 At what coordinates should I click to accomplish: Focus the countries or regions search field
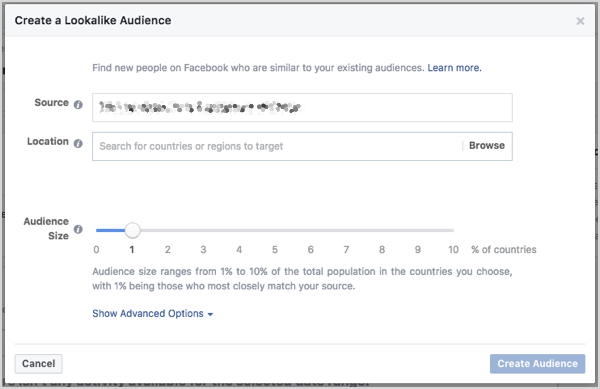277,146
